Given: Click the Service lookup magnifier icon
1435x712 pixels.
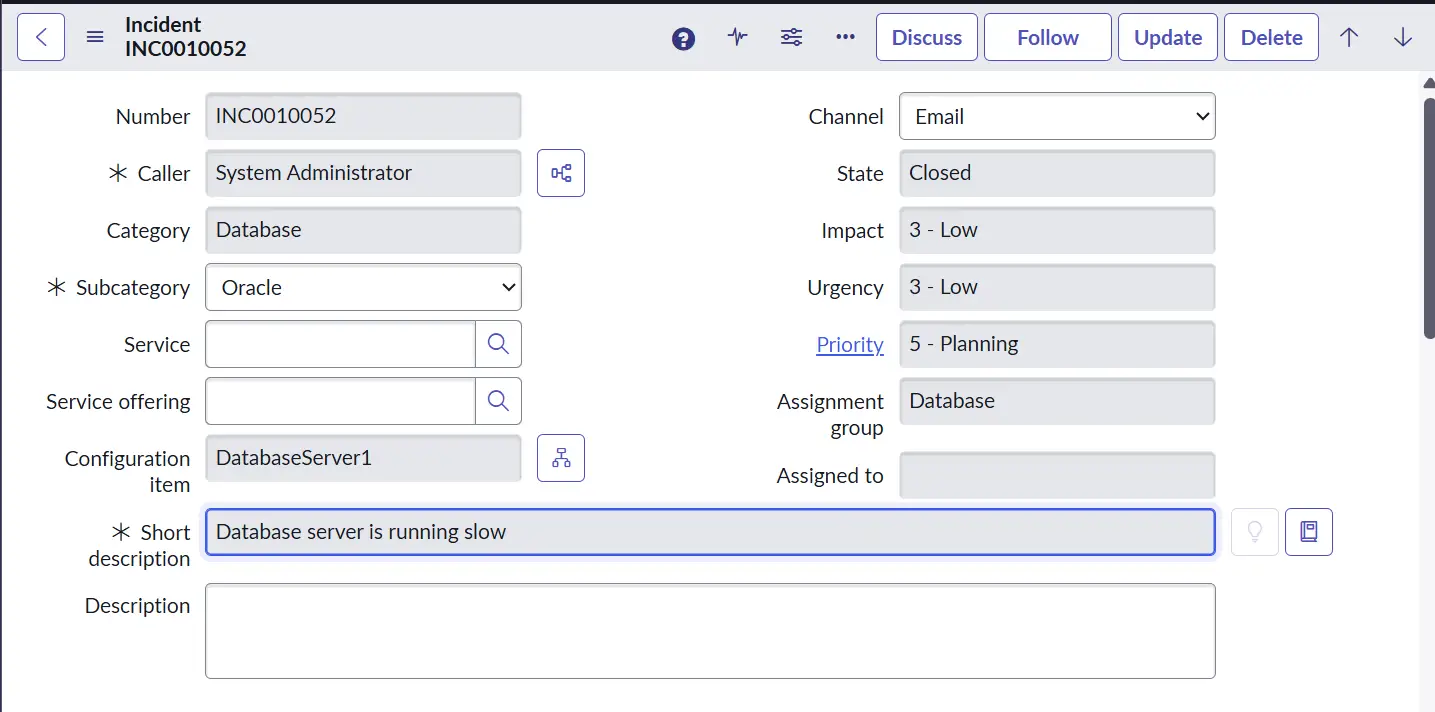Looking at the screenshot, I should 498,344.
